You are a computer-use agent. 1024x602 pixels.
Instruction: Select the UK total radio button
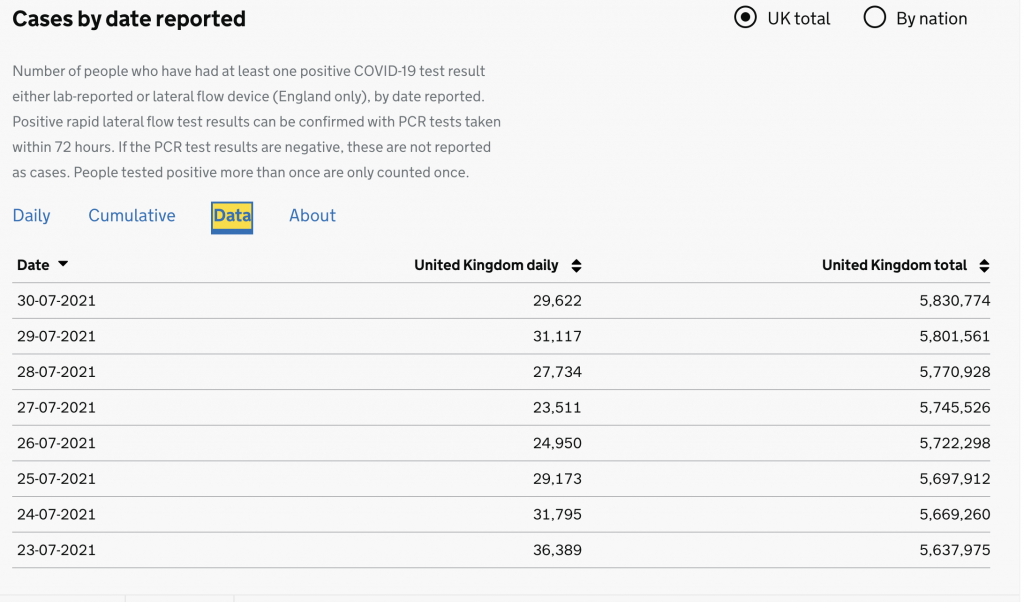[x=745, y=18]
